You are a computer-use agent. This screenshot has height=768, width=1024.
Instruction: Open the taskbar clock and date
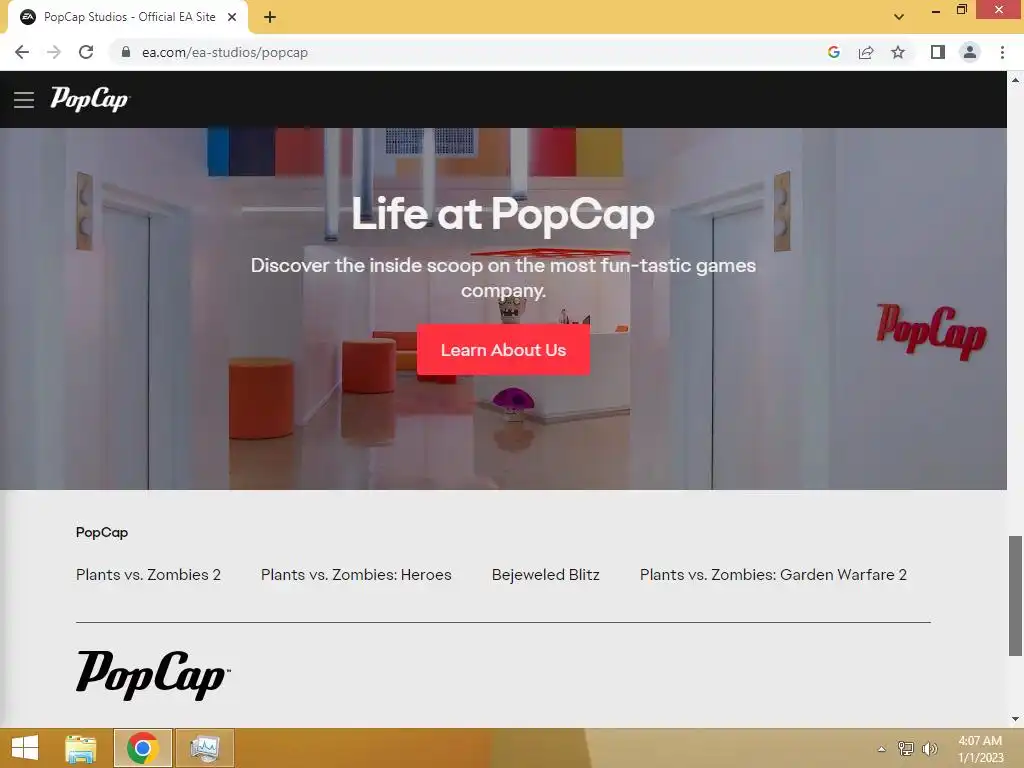(x=980, y=749)
